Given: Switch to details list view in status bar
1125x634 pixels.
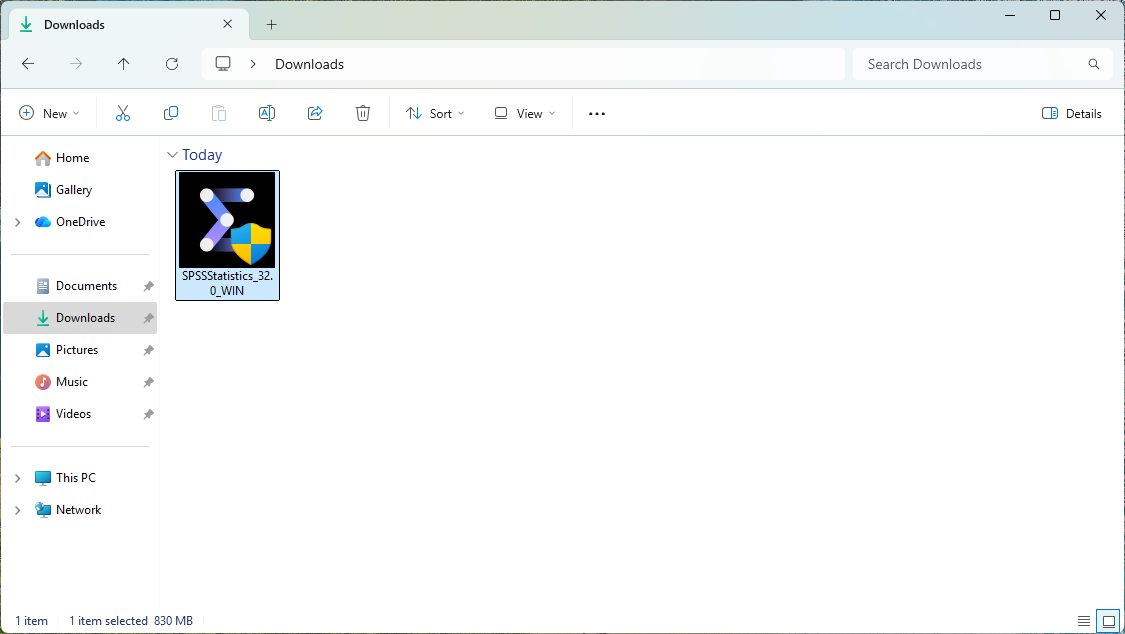Looking at the screenshot, I should point(1083,621).
